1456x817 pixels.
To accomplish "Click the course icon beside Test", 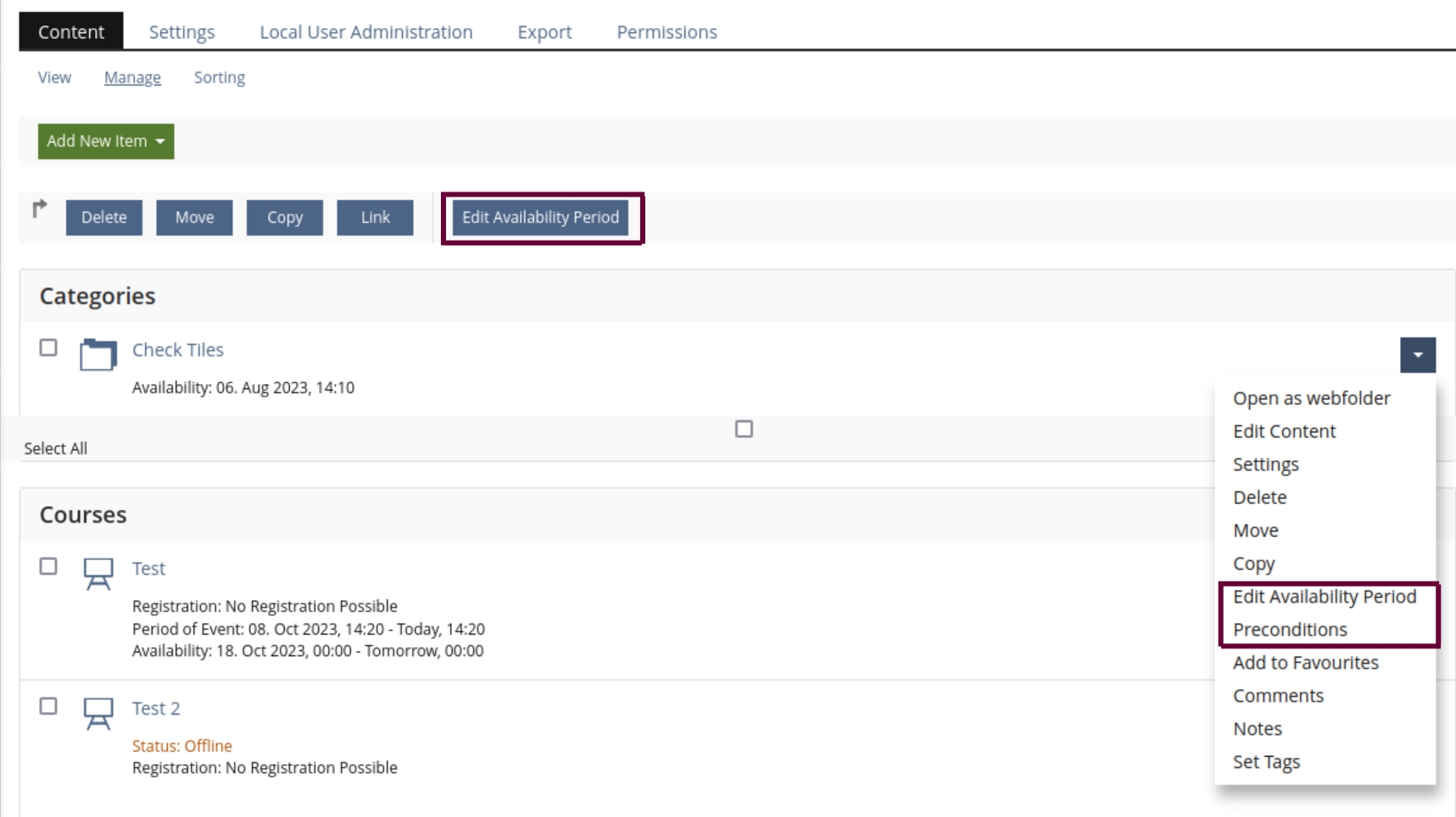I will [x=98, y=574].
